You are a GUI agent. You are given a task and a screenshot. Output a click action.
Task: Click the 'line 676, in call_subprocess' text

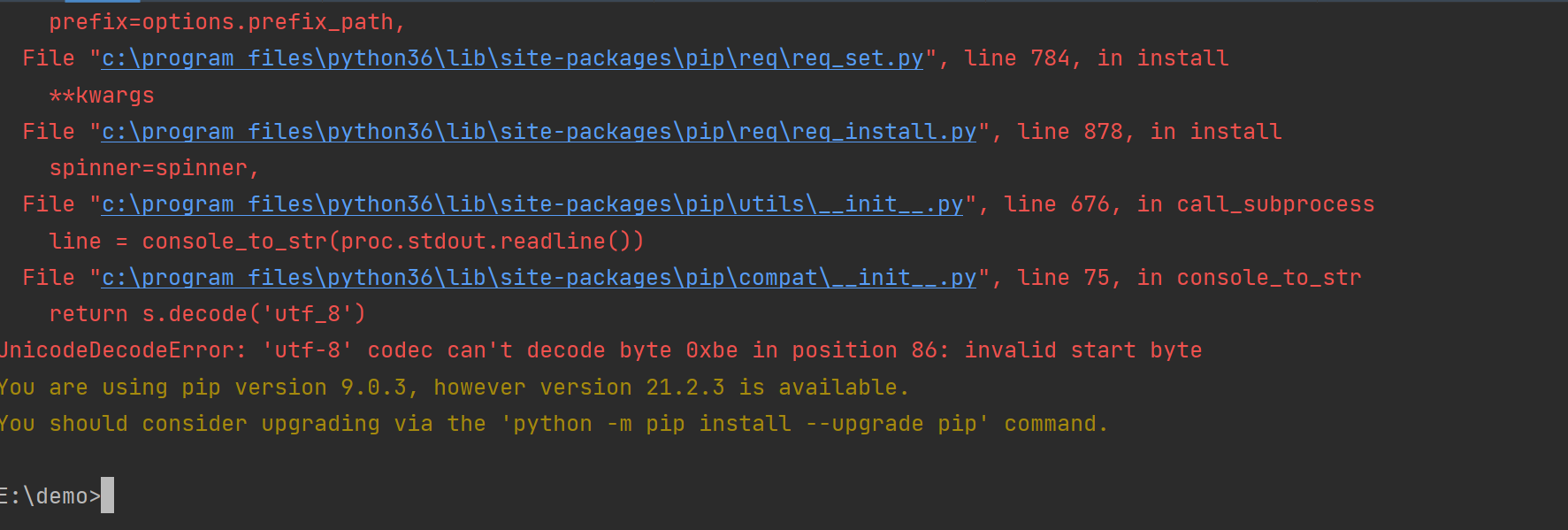coord(1189,204)
